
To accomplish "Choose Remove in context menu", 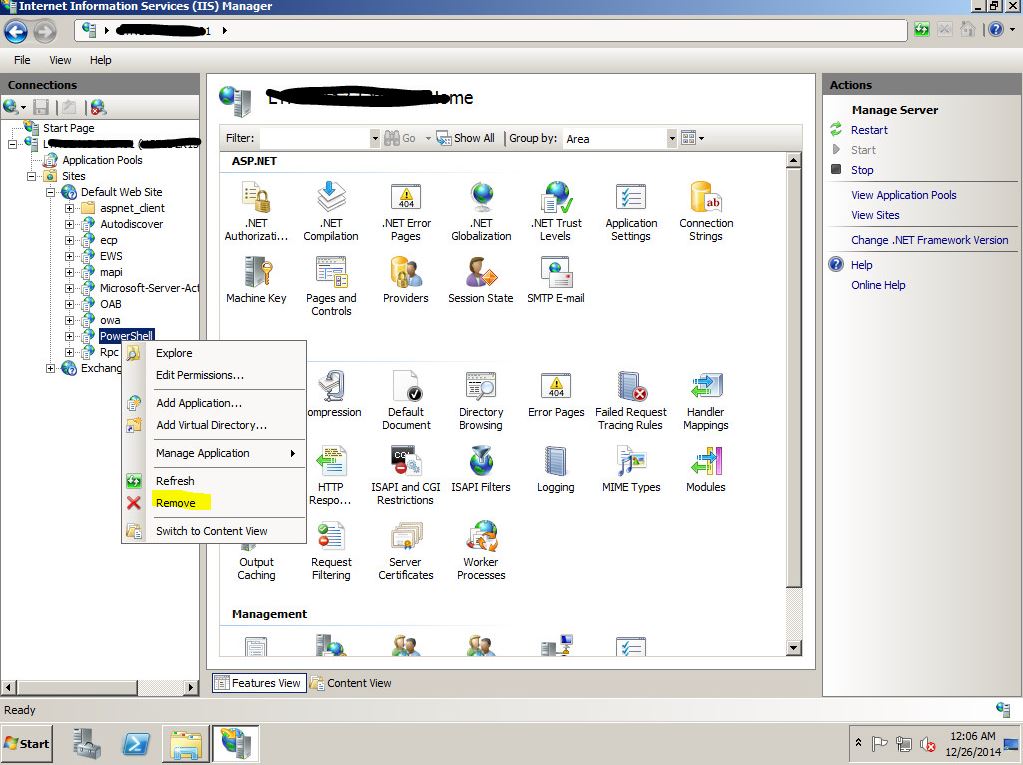I will click(176, 503).
